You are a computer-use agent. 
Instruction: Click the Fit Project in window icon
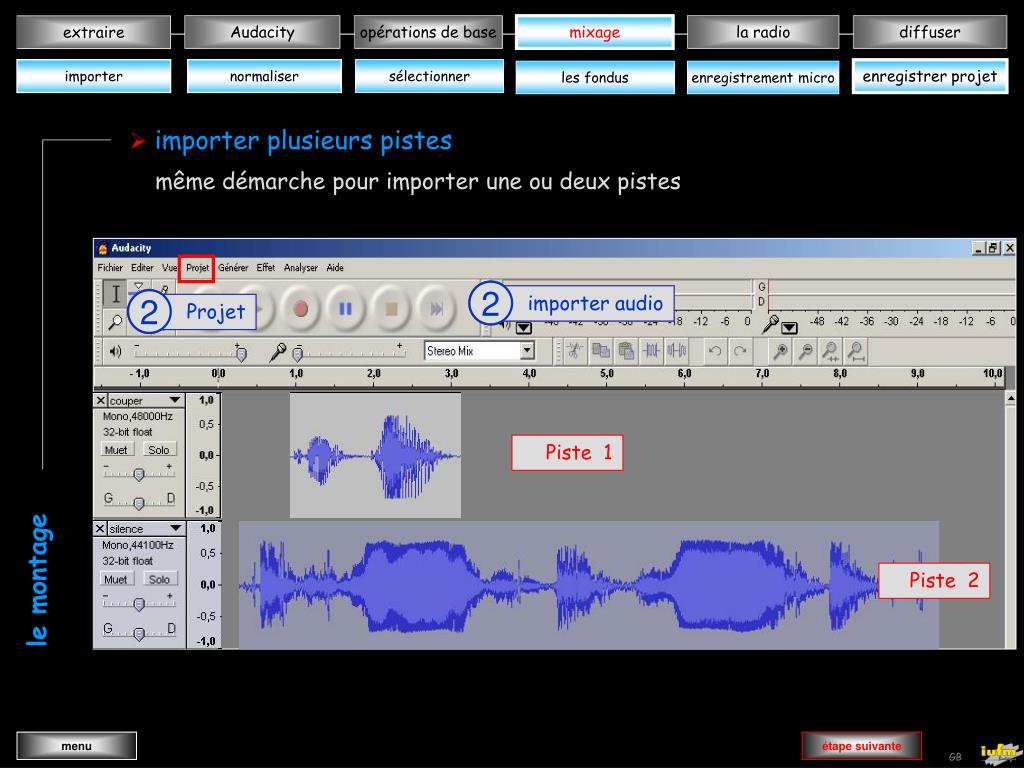click(x=856, y=351)
